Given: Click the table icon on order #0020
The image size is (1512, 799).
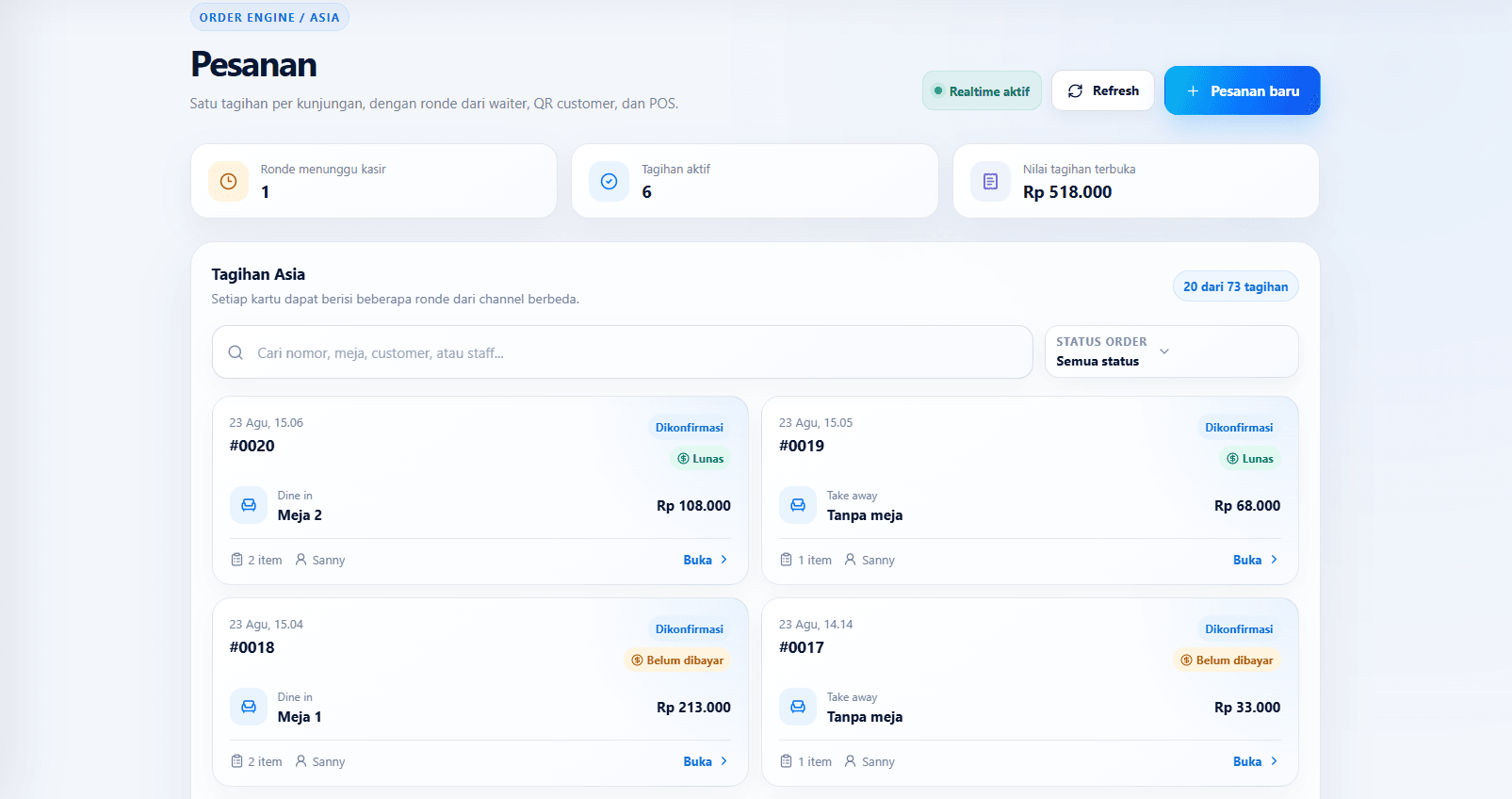Looking at the screenshot, I should [249, 505].
